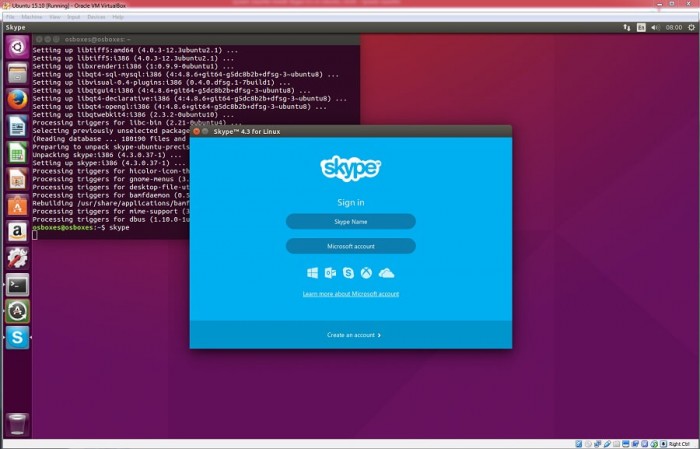This screenshot has width=700, height=449.
Task: Open VirtualBox Machine menu
Action: [32, 17]
